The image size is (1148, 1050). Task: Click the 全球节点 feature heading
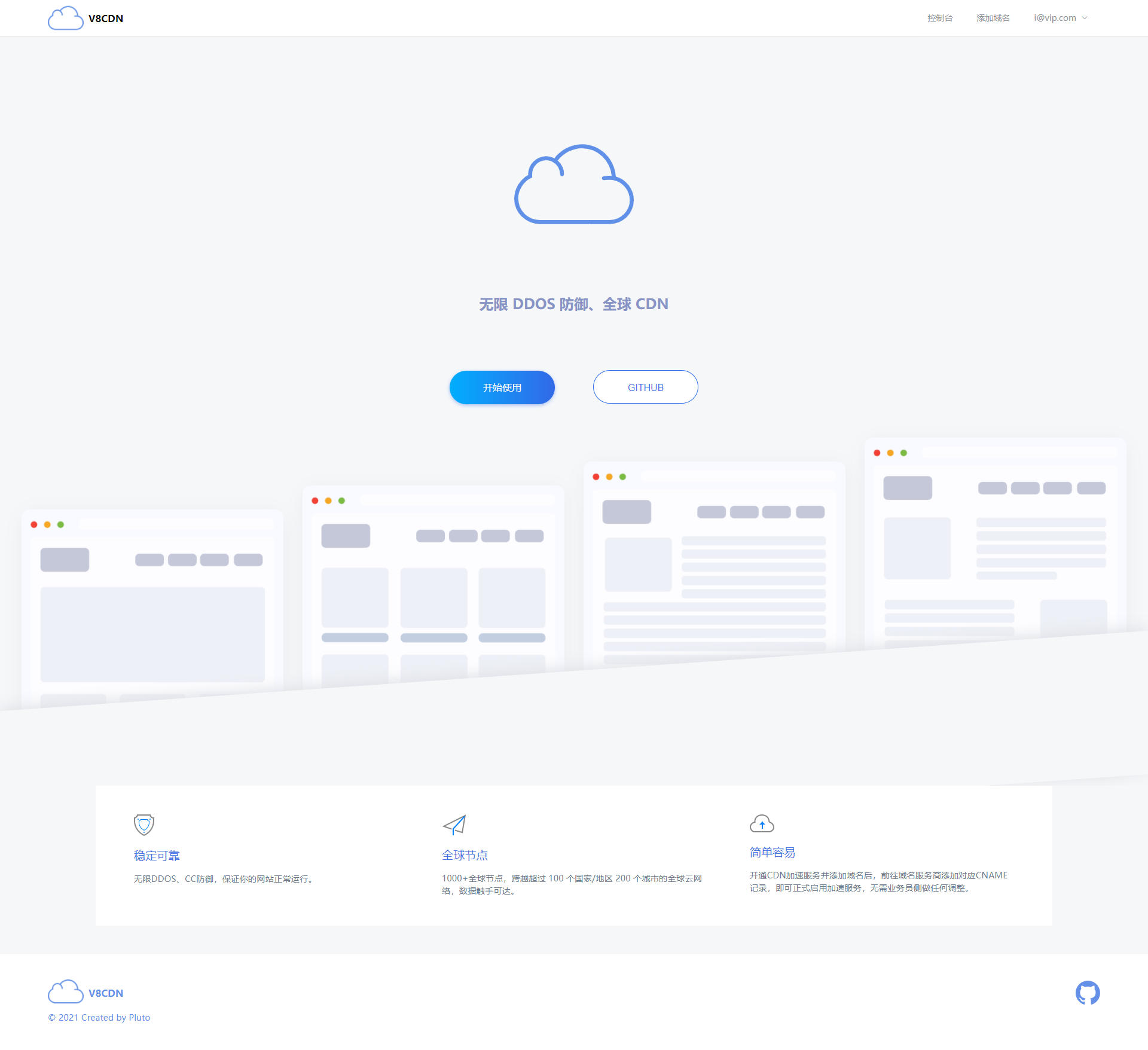point(465,855)
